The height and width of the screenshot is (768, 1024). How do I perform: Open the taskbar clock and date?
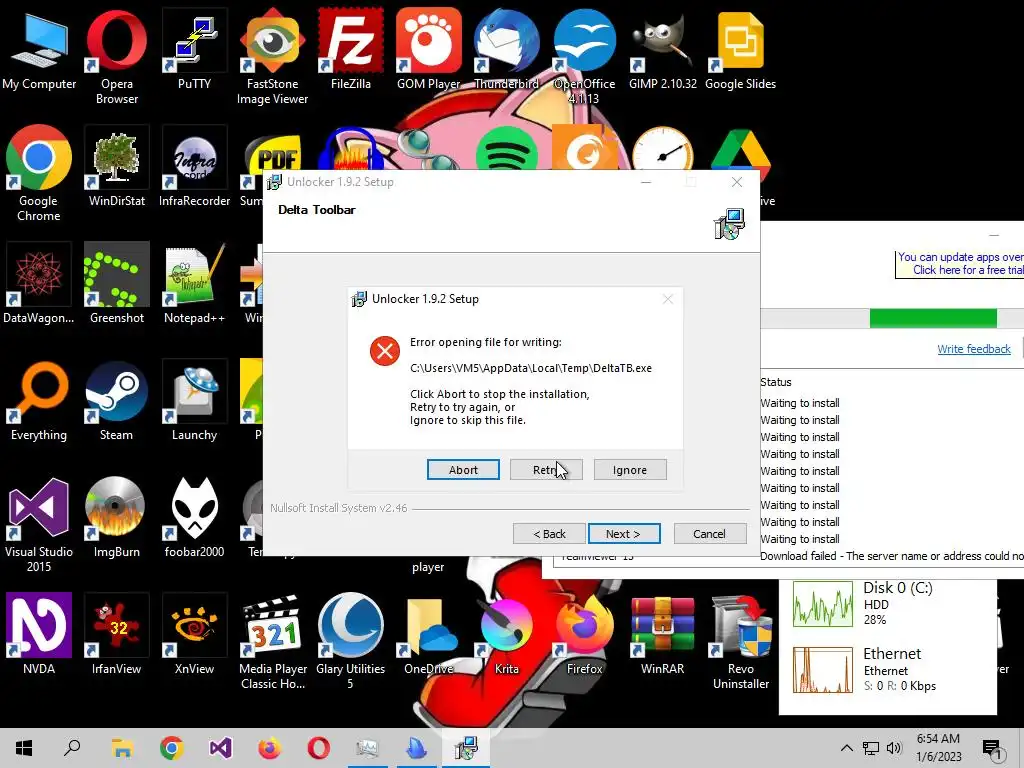(938, 748)
